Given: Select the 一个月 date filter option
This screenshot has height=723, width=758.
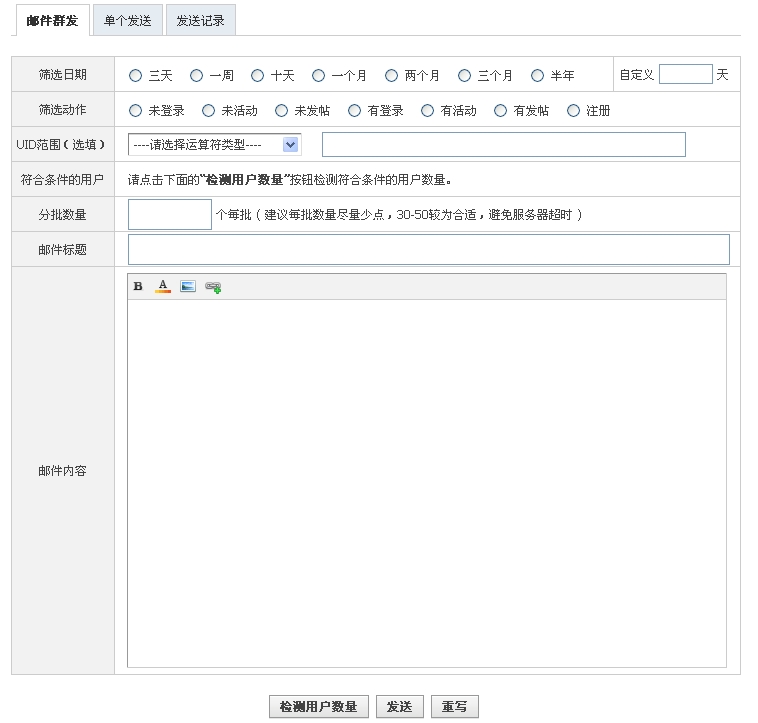Looking at the screenshot, I should point(319,75).
